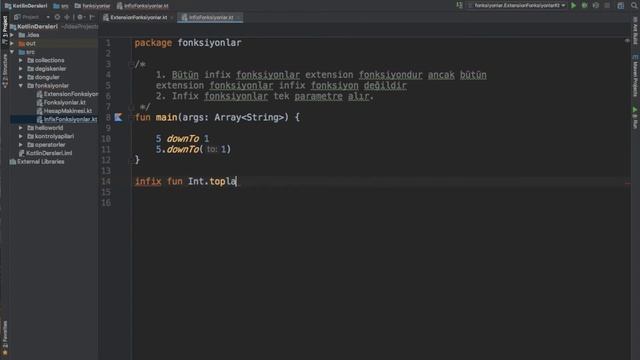Open the Project Structure dialog icon

pyautogui.click(x=621, y=6)
